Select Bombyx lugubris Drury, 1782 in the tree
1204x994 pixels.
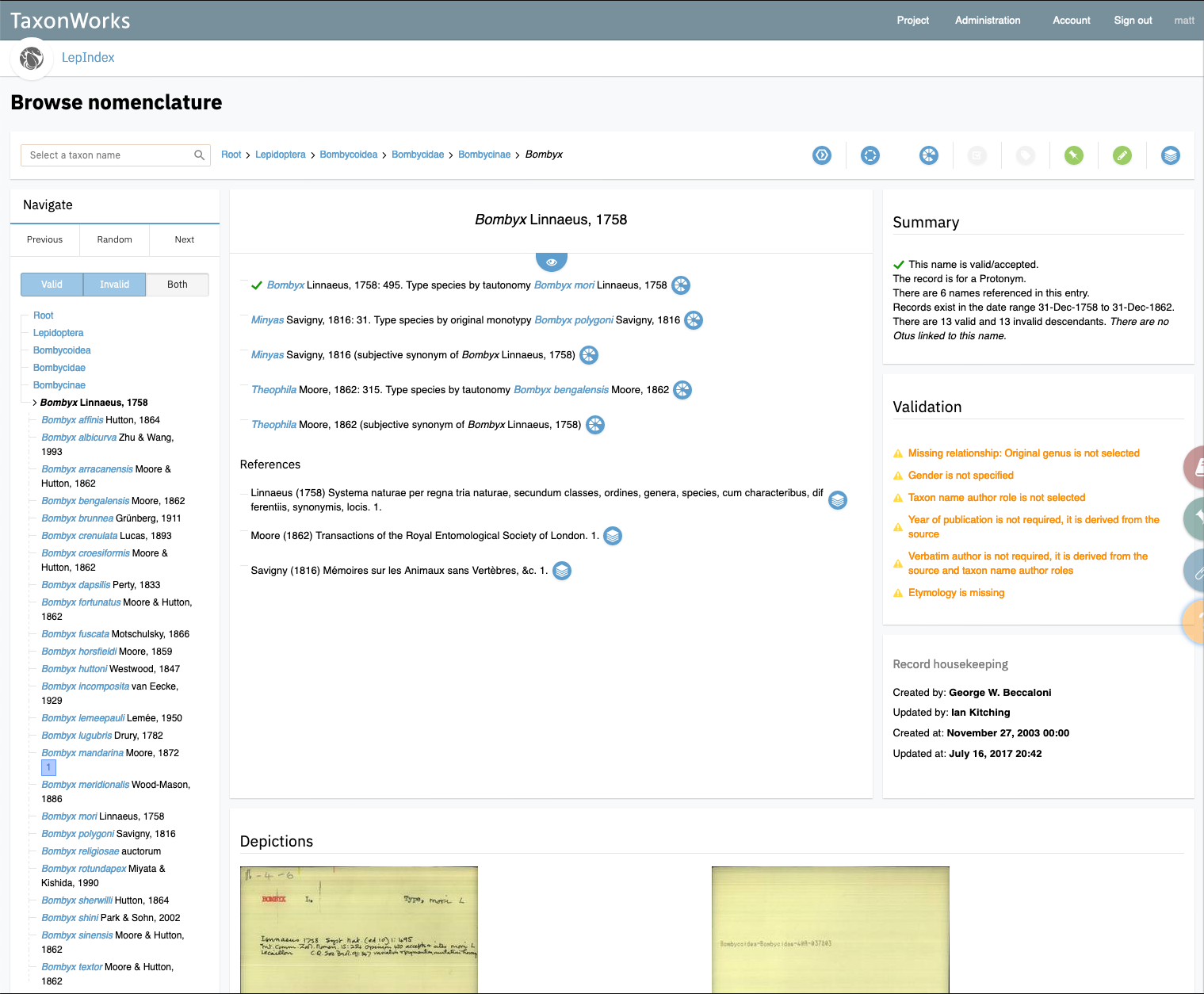coord(102,736)
